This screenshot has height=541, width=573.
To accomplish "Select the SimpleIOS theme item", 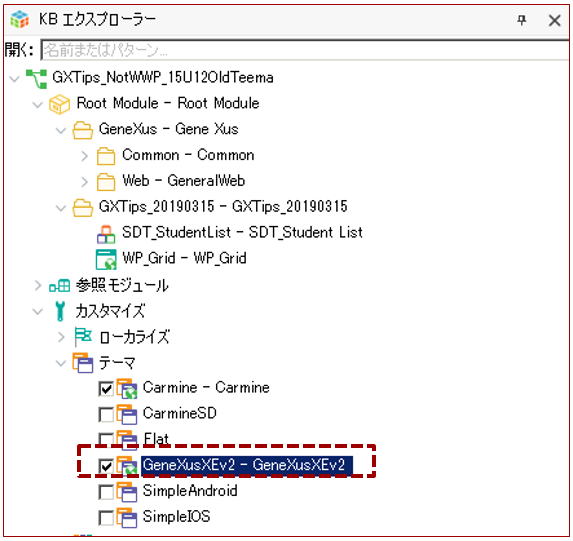I will 176,517.
